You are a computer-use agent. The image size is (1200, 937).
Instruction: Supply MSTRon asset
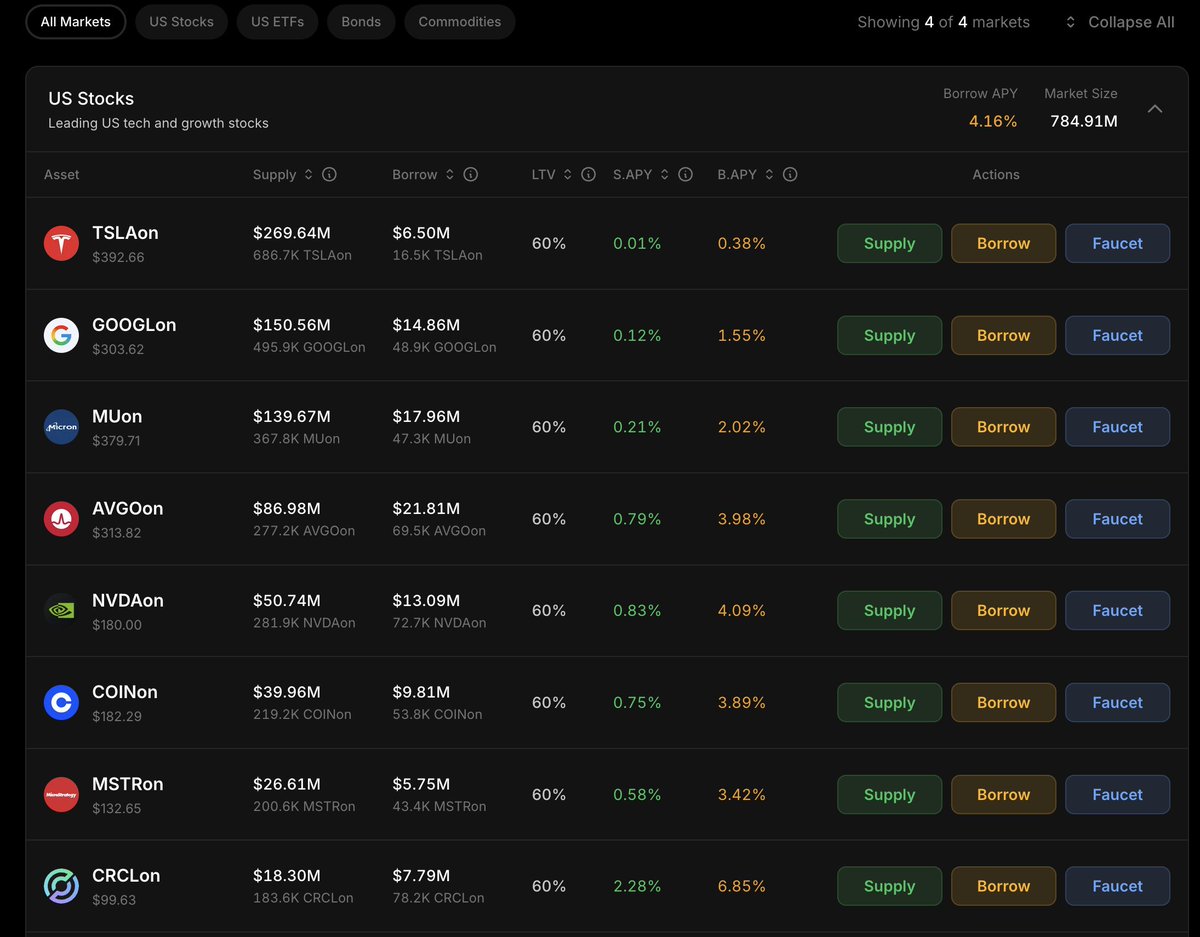[889, 794]
